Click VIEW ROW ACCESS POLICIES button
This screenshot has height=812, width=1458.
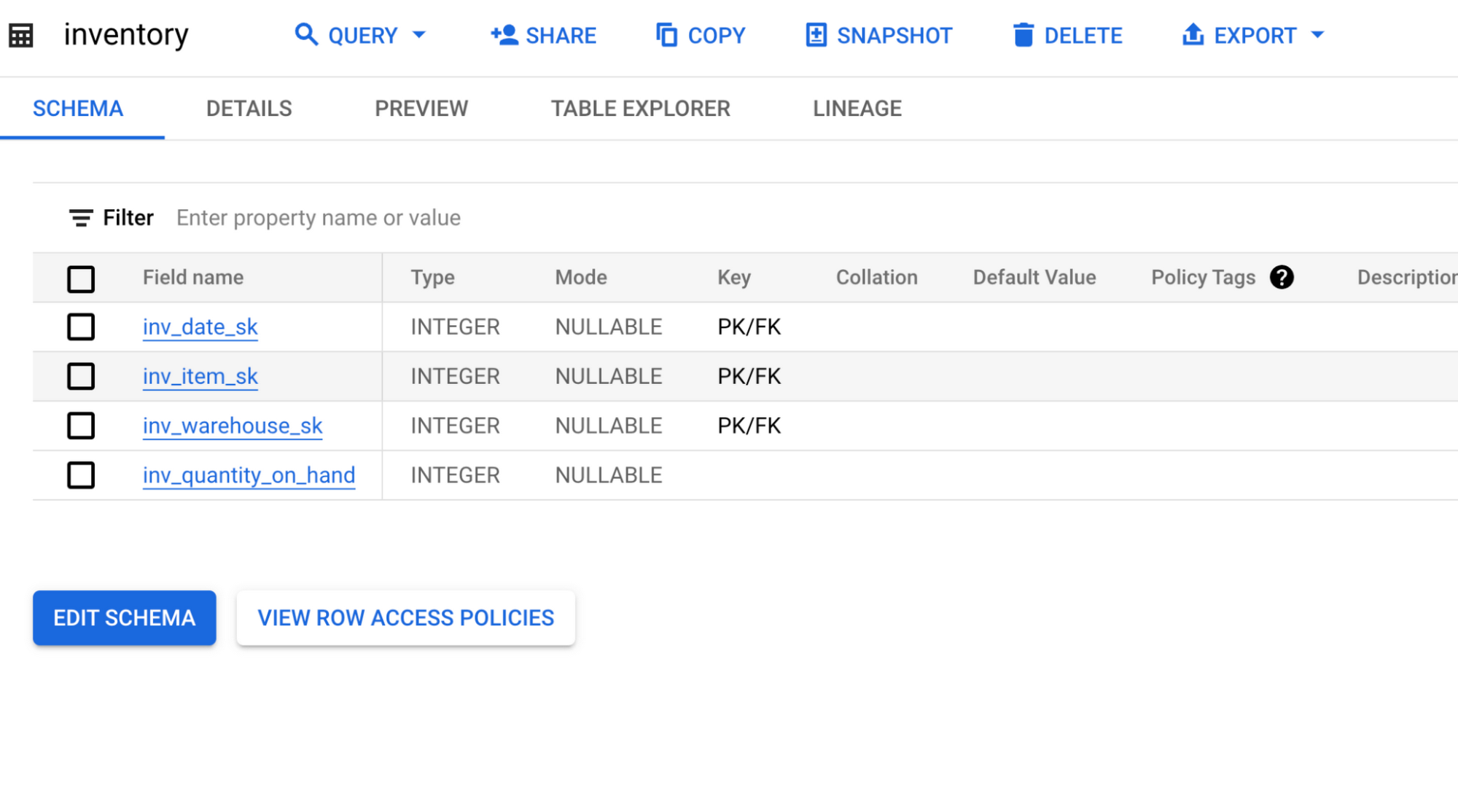(405, 618)
